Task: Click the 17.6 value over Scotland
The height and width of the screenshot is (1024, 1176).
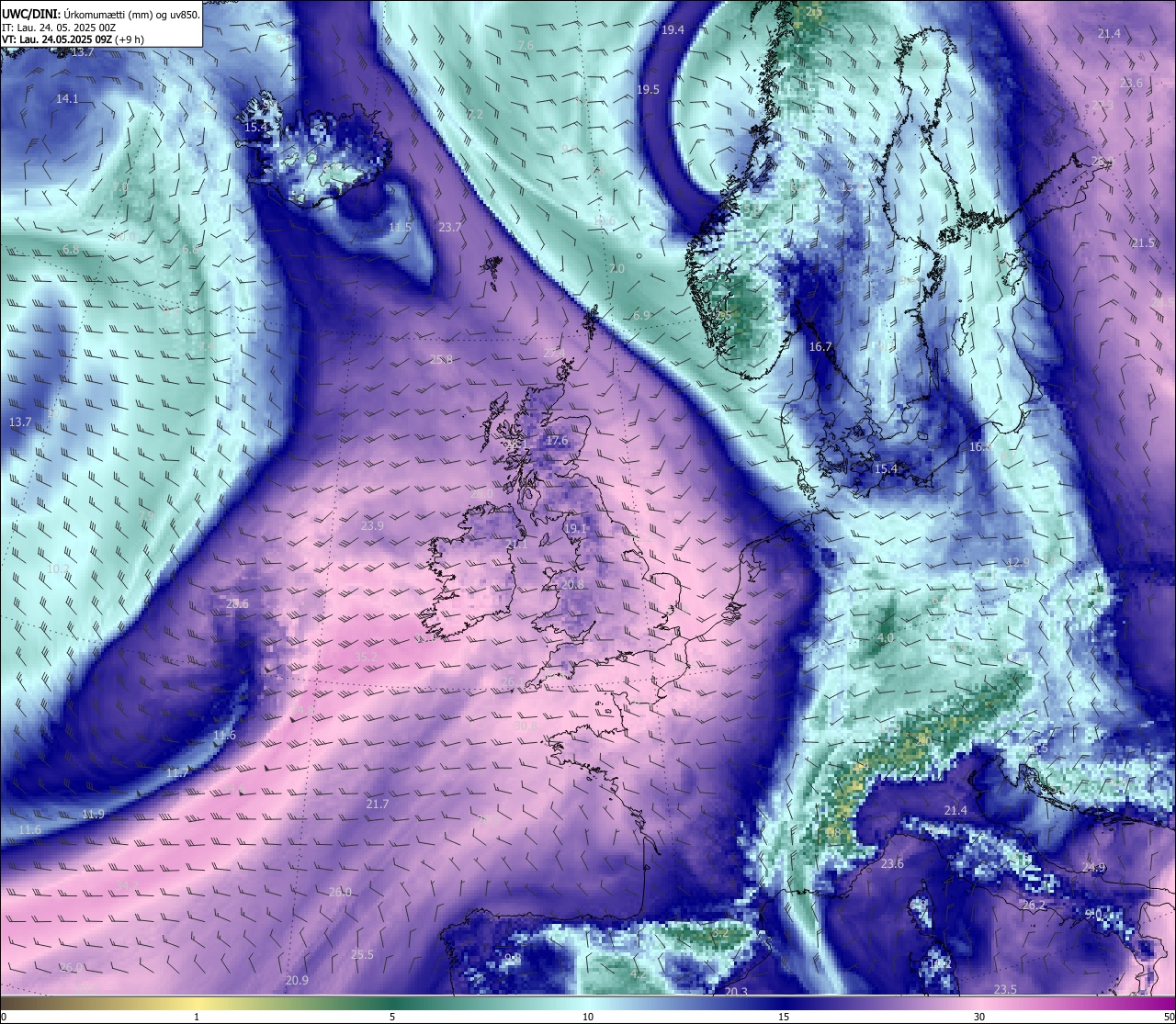Action: tap(557, 441)
